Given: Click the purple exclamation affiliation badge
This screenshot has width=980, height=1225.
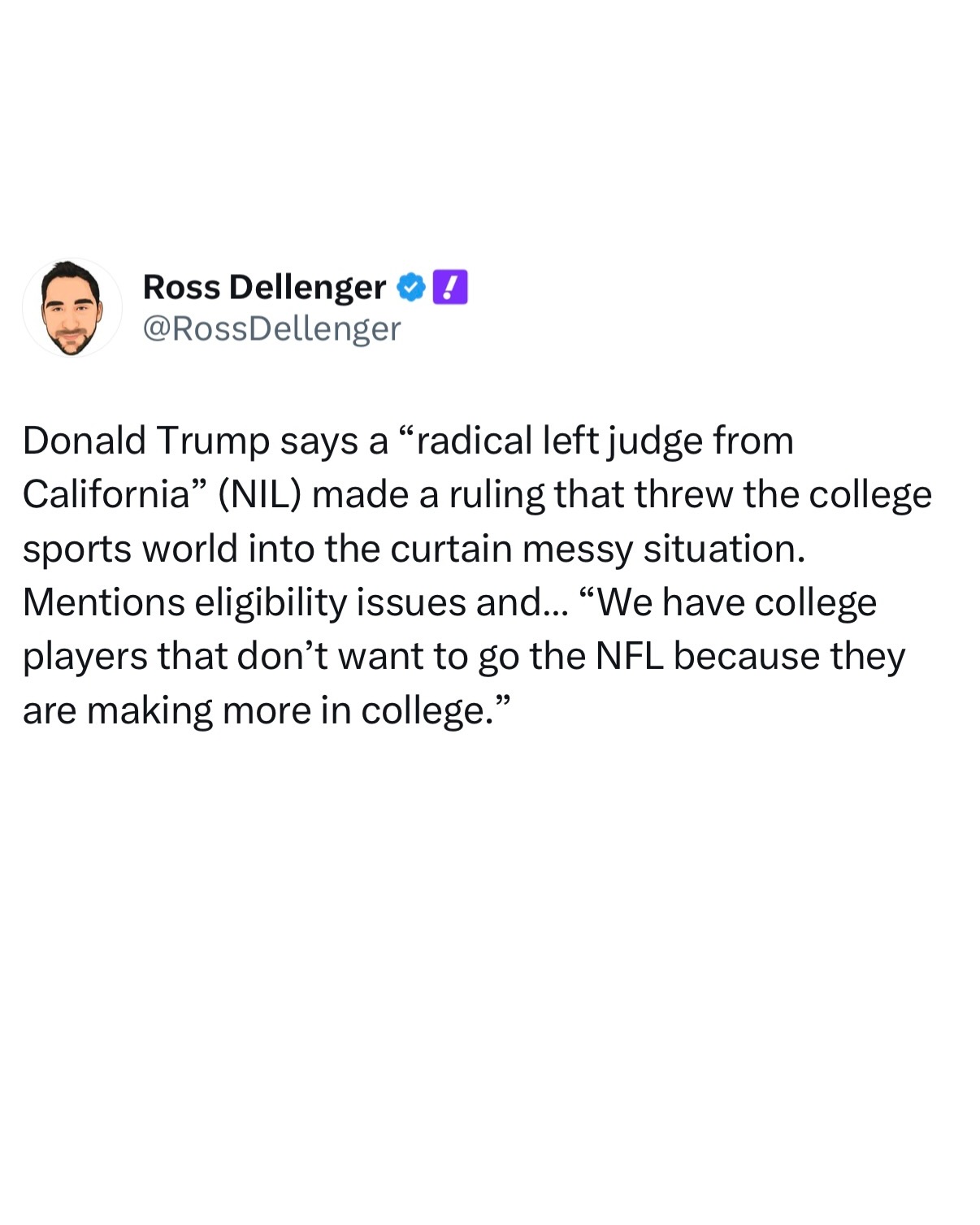Looking at the screenshot, I should (x=450, y=288).
